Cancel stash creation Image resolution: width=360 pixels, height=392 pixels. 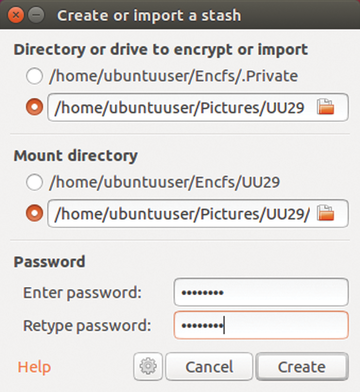209,367
